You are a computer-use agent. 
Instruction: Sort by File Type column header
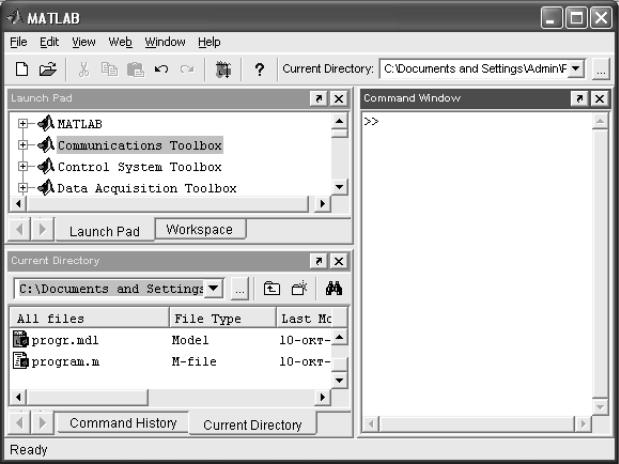[223, 318]
